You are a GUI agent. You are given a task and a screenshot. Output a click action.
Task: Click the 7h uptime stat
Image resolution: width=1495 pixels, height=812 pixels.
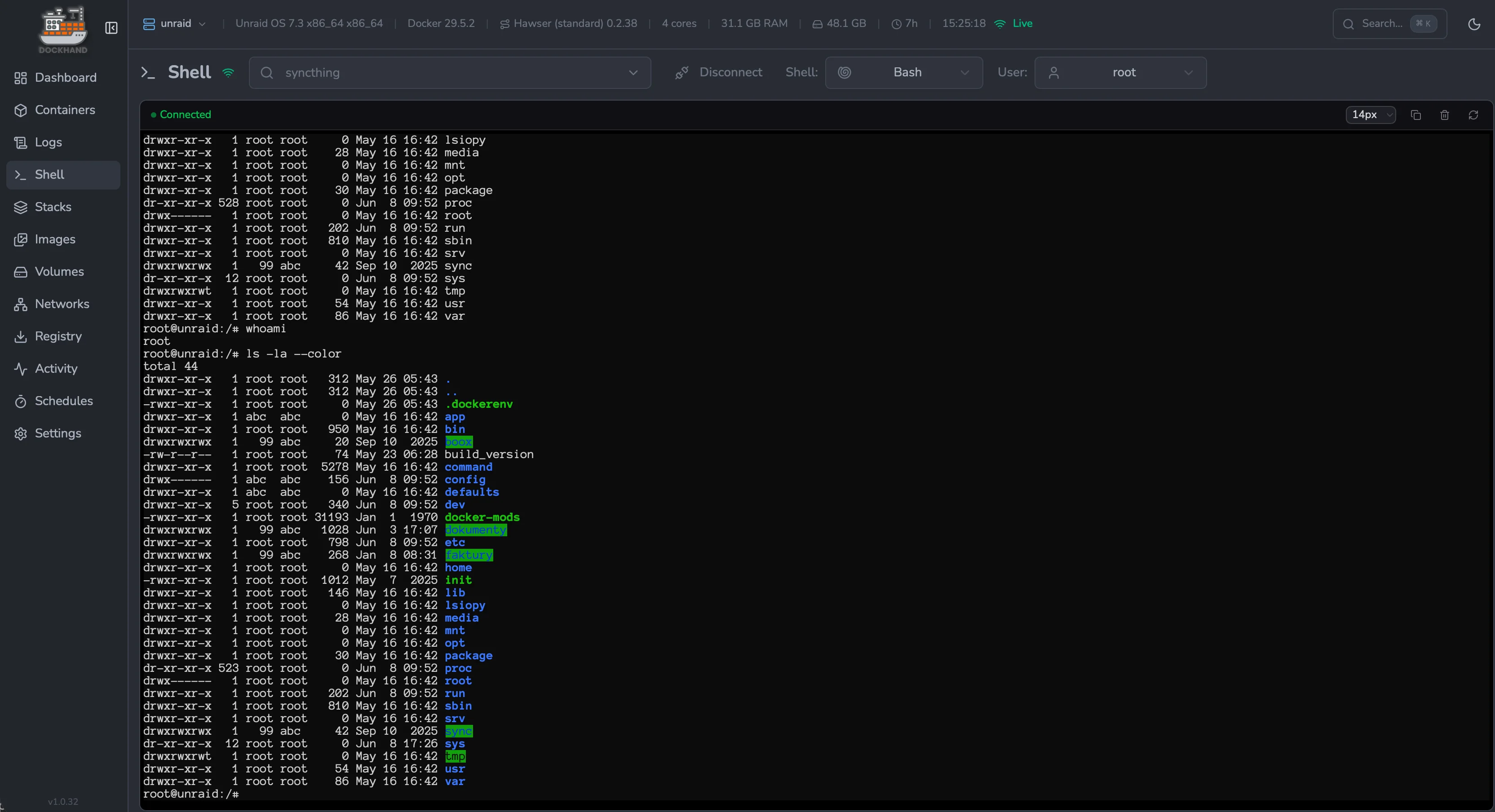(x=905, y=24)
